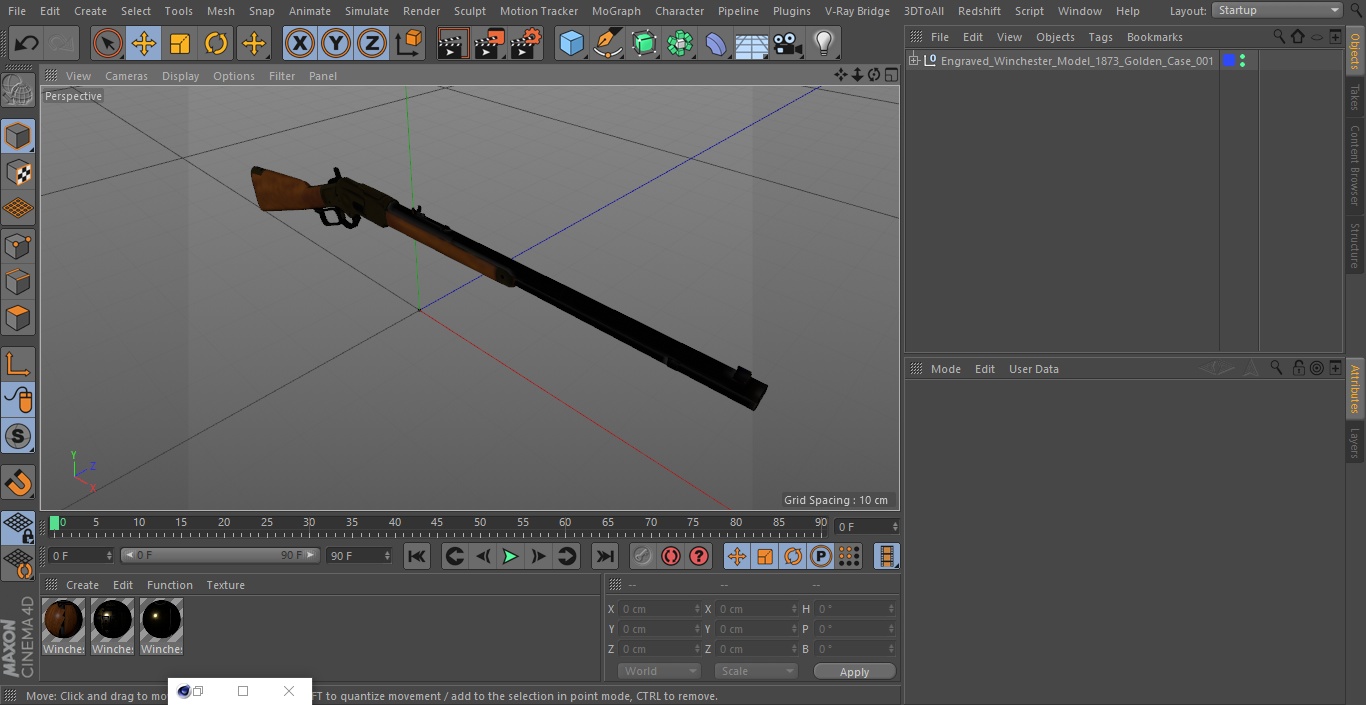Open viewport Cameras menu
1366x705 pixels.
126,76
